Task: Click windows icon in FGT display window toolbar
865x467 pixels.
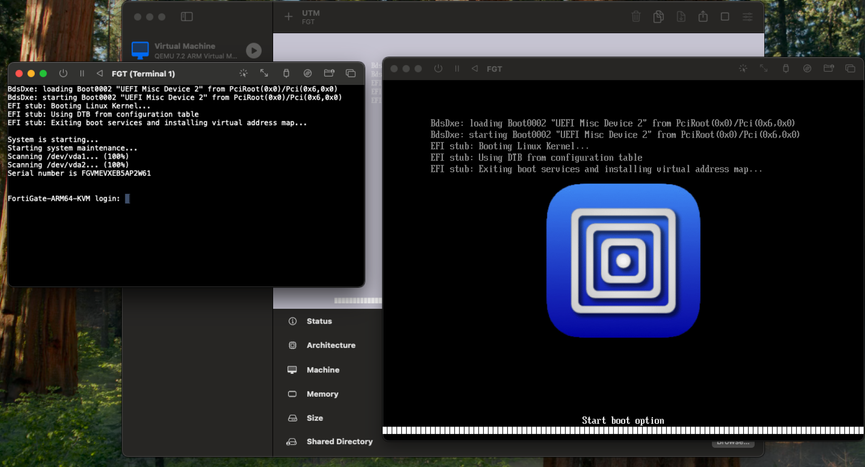Action: point(850,68)
